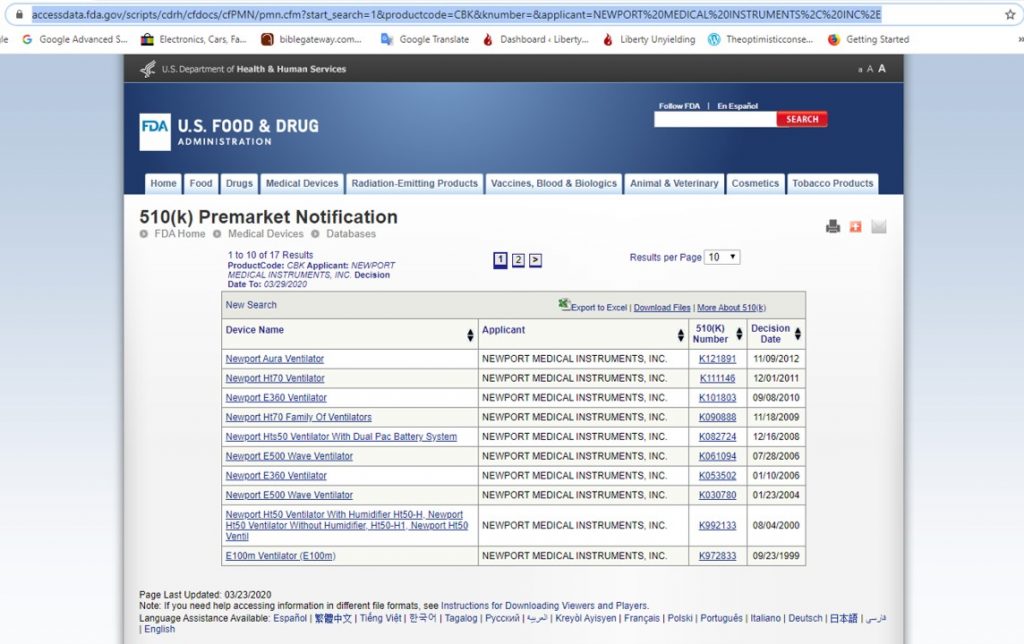This screenshot has width=1024, height=644.
Task: Click Instructions for Downloading Viewers link
Action: [545, 606]
